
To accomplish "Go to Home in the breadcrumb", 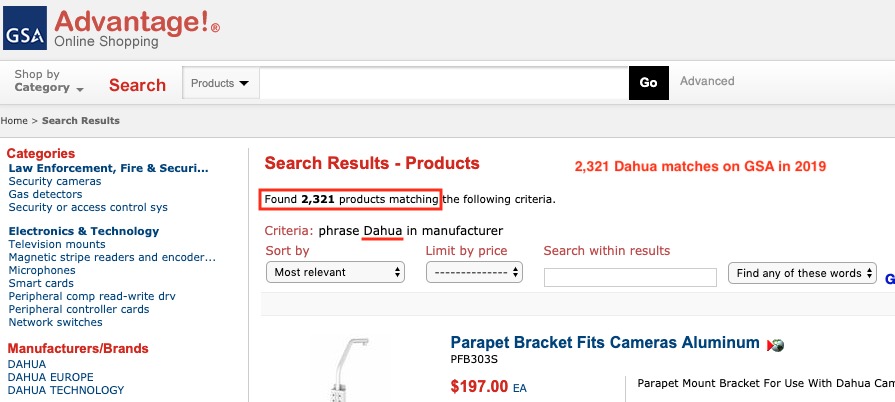I will click(14, 120).
